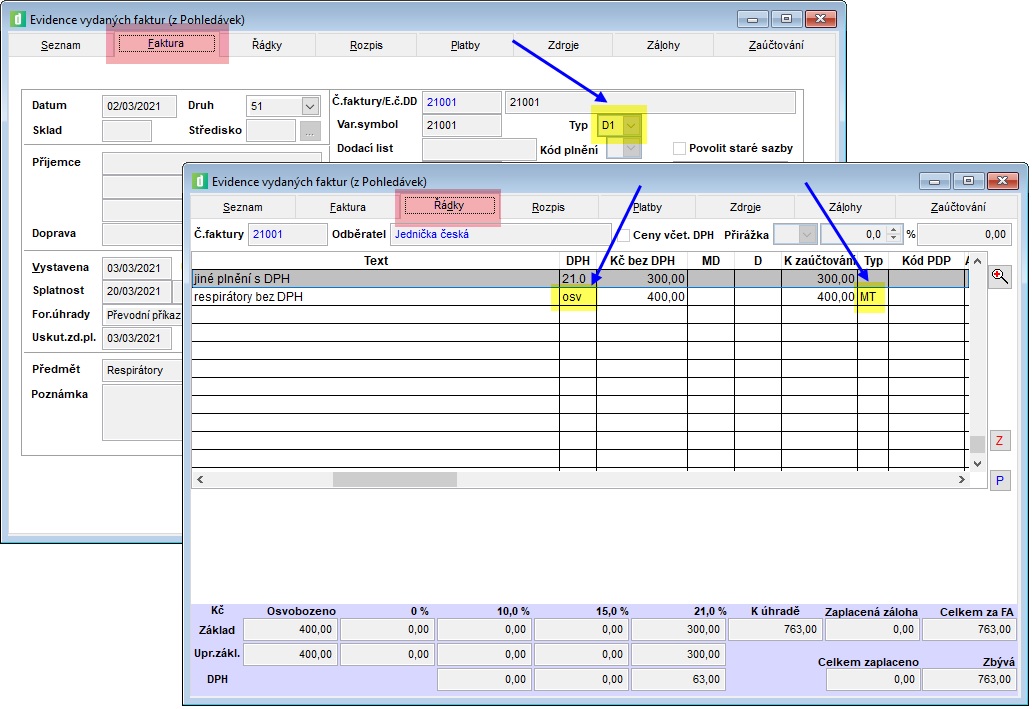Viewport: 1032px width, 709px height.
Task: Open Rozpis tab in back window
Action: click(x=366, y=45)
